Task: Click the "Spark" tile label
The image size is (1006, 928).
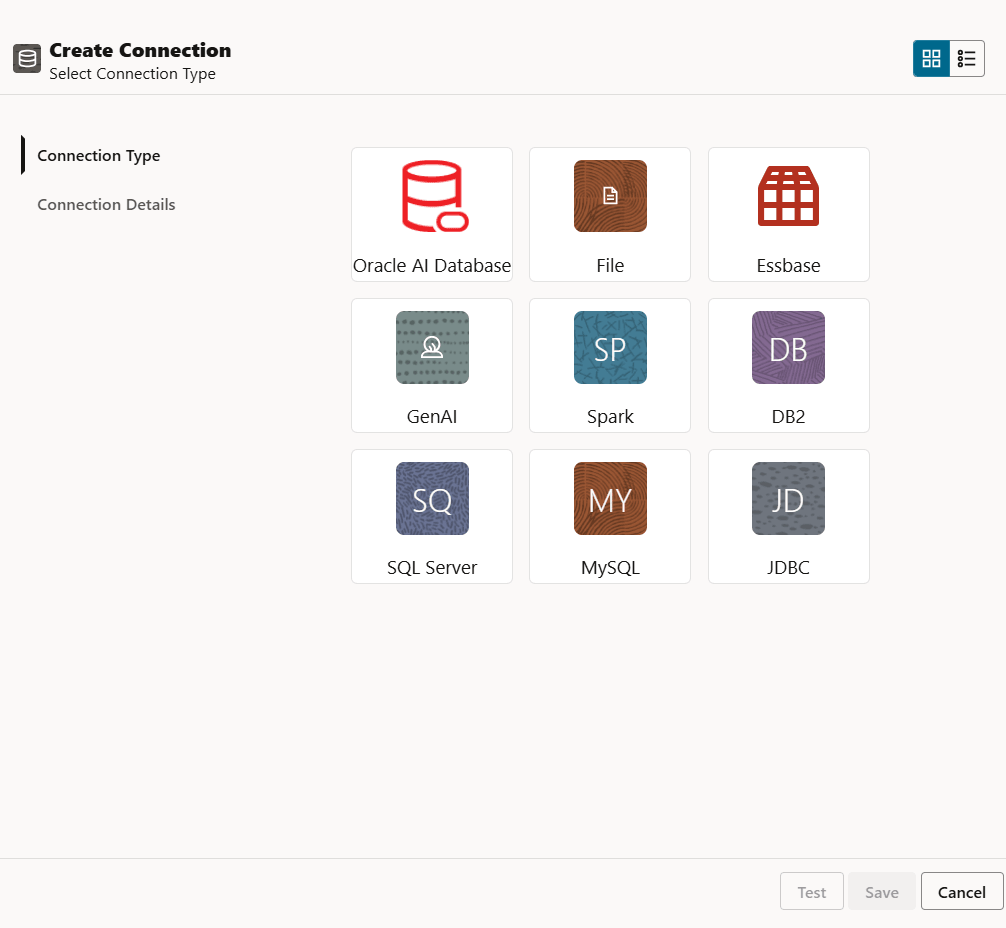Action: click(x=610, y=417)
